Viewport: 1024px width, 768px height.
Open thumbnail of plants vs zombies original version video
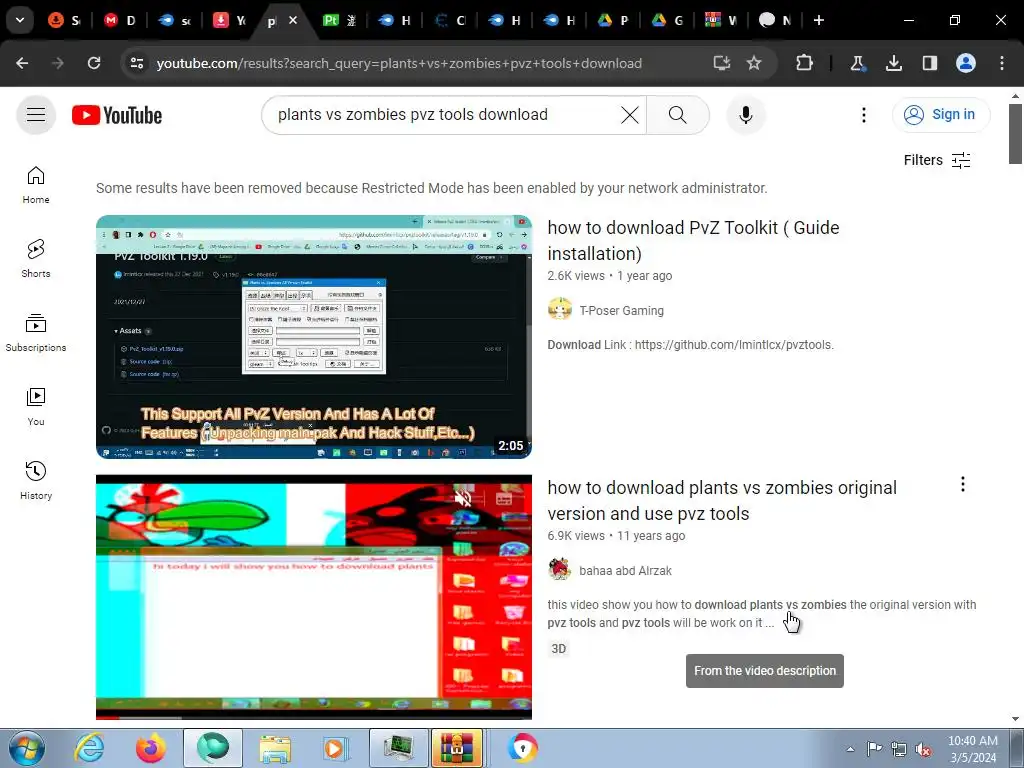[x=314, y=597]
